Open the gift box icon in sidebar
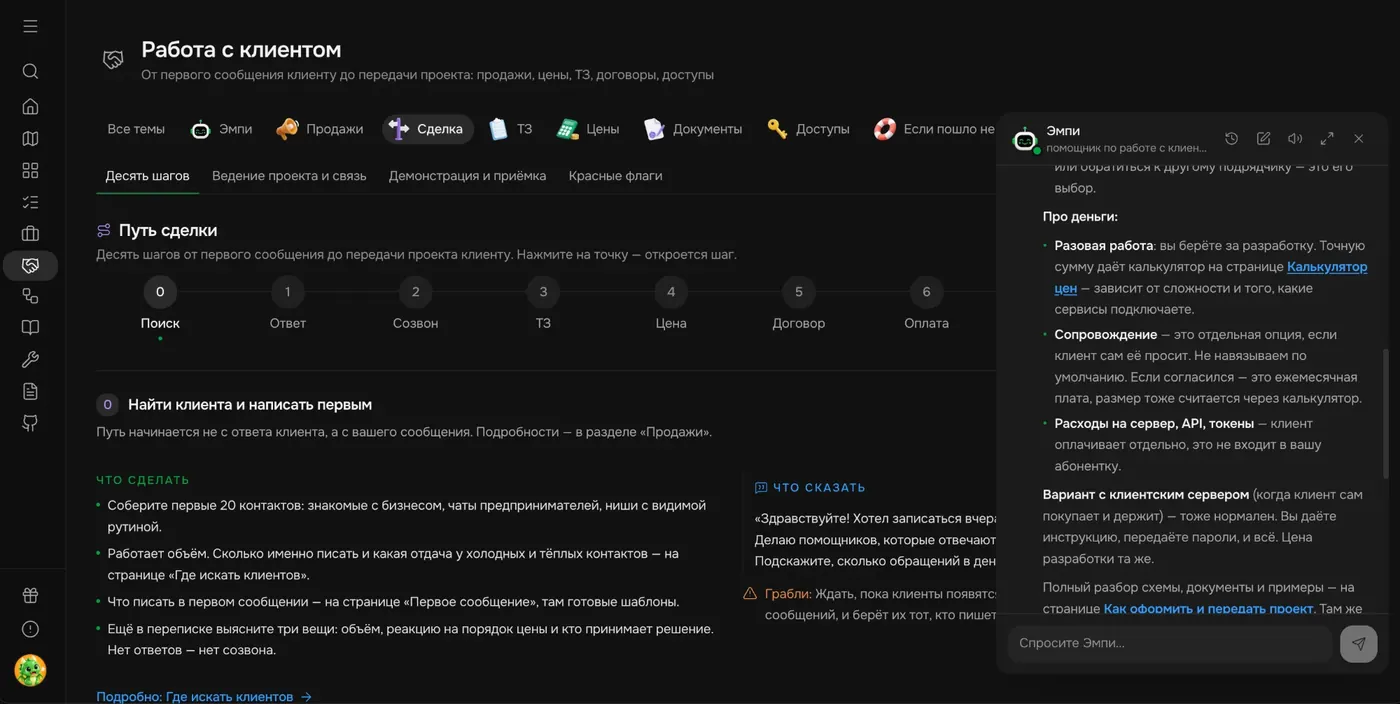1400x704 pixels. 30,596
